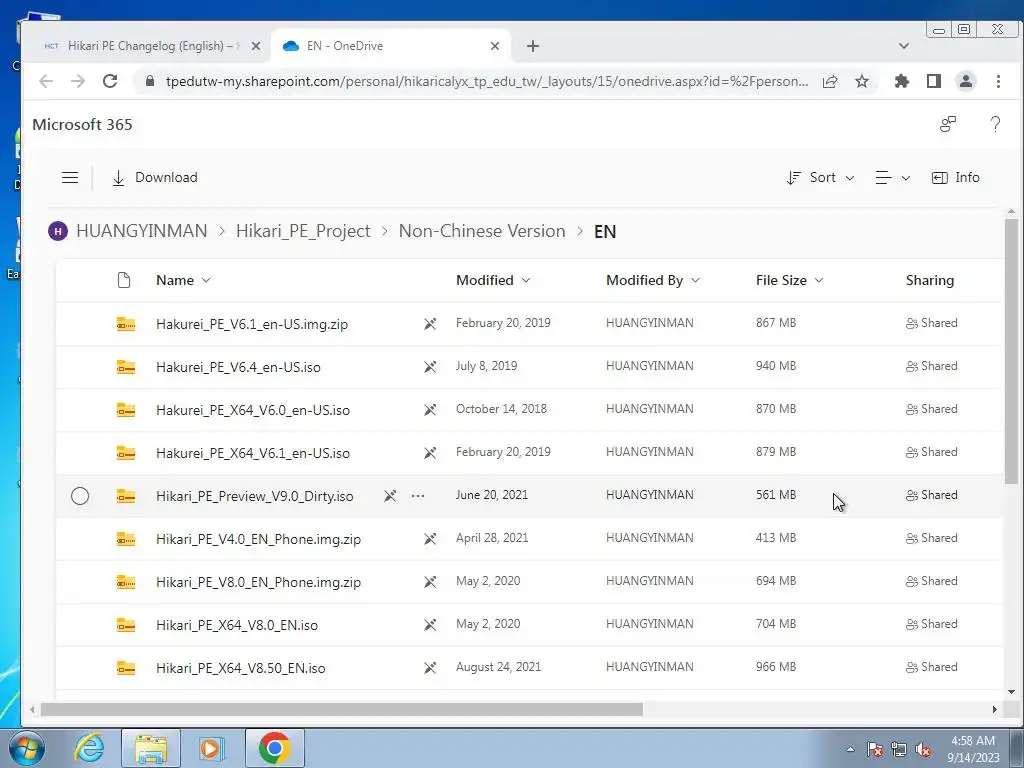Go to Hikari_PE_Project breadcrumb folder
The image size is (1024, 768).
click(303, 231)
